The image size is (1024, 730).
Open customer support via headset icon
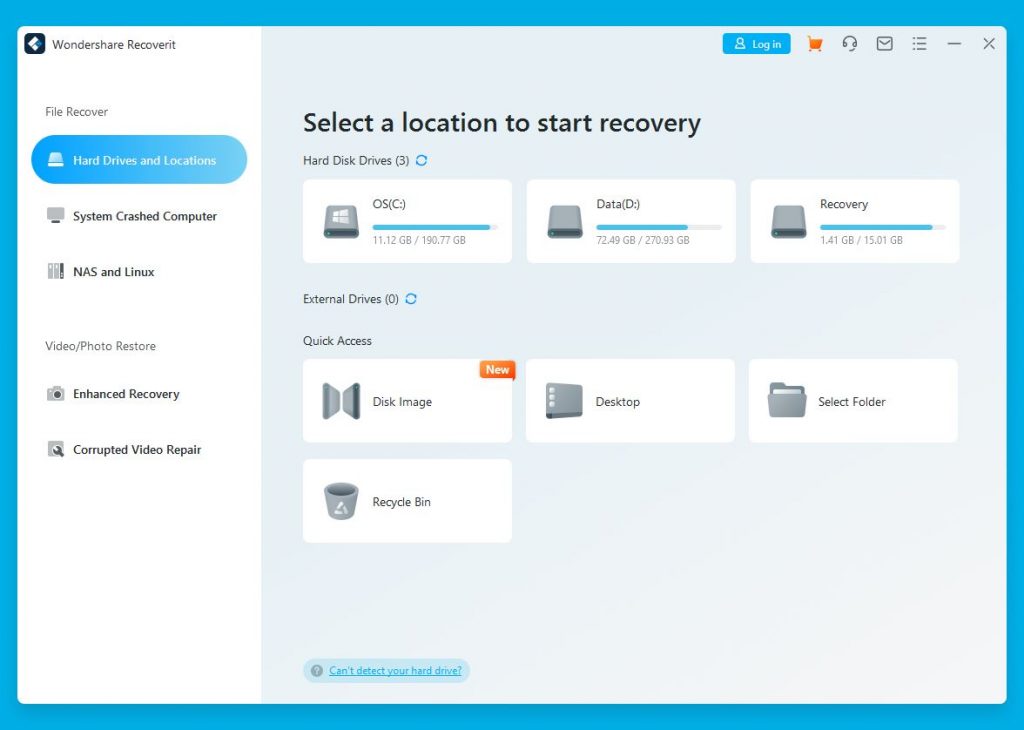[849, 44]
